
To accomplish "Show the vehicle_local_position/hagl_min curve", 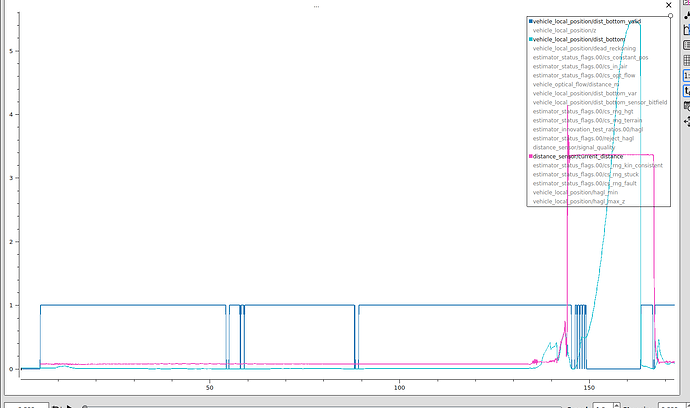I will [579, 192].
